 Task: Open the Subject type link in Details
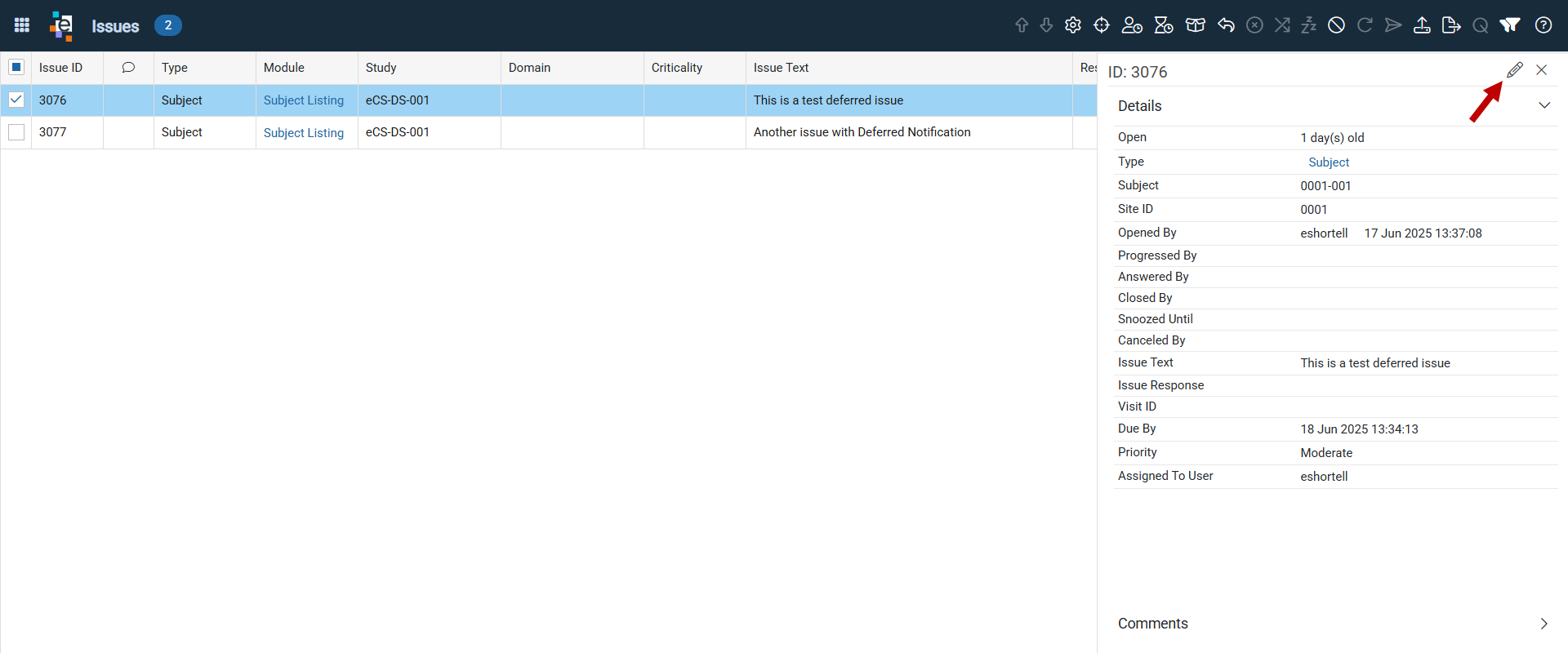1329,162
